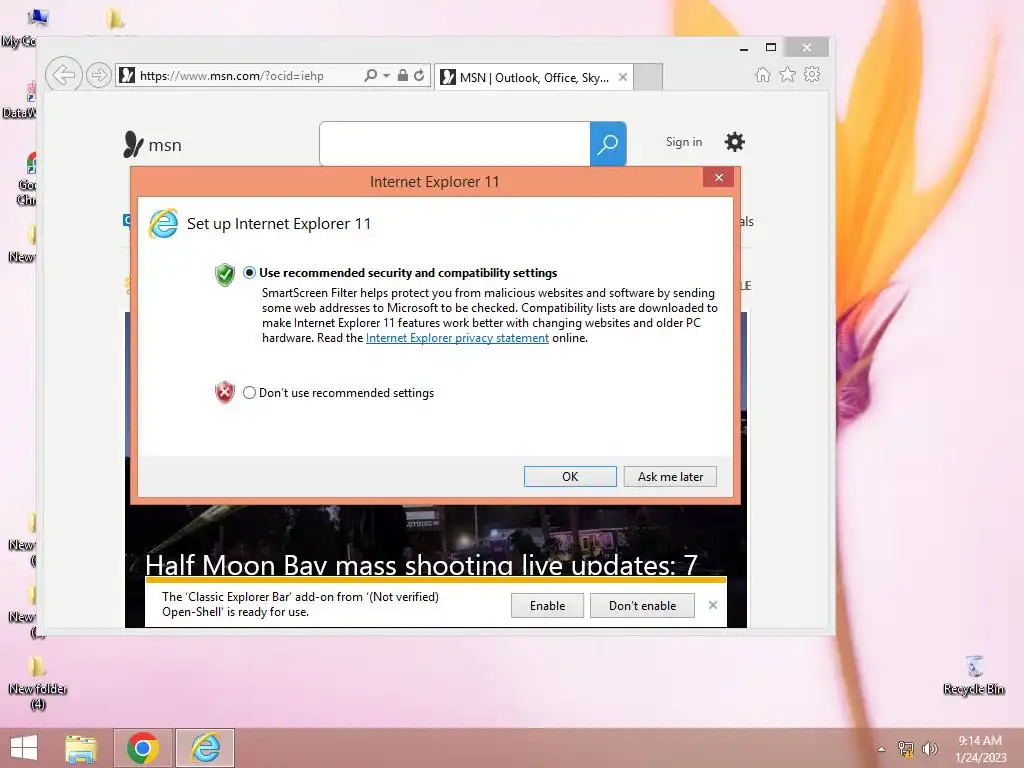This screenshot has width=1024, height=768.
Task: Click Sign in on MSN
Action: (x=684, y=142)
